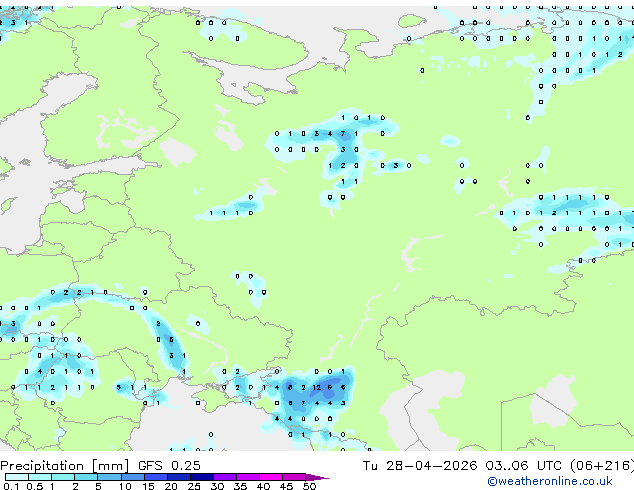Click the 'GFS 0.25' model label

169,466
